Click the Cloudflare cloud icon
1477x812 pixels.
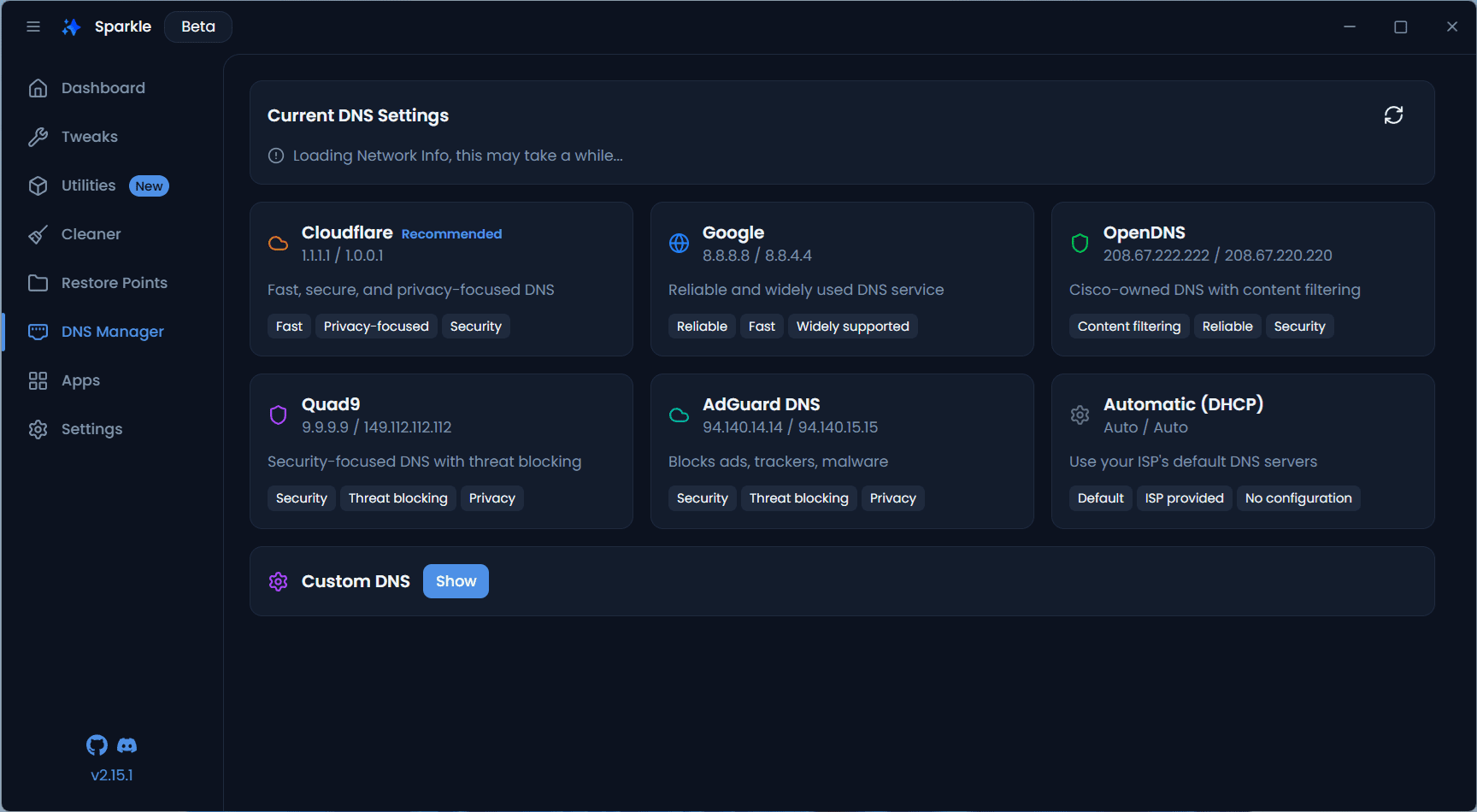click(x=279, y=244)
